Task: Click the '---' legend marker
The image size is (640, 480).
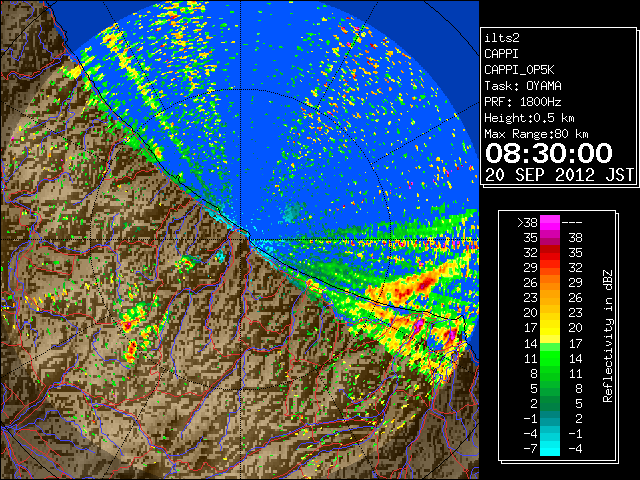Action: pos(572,222)
